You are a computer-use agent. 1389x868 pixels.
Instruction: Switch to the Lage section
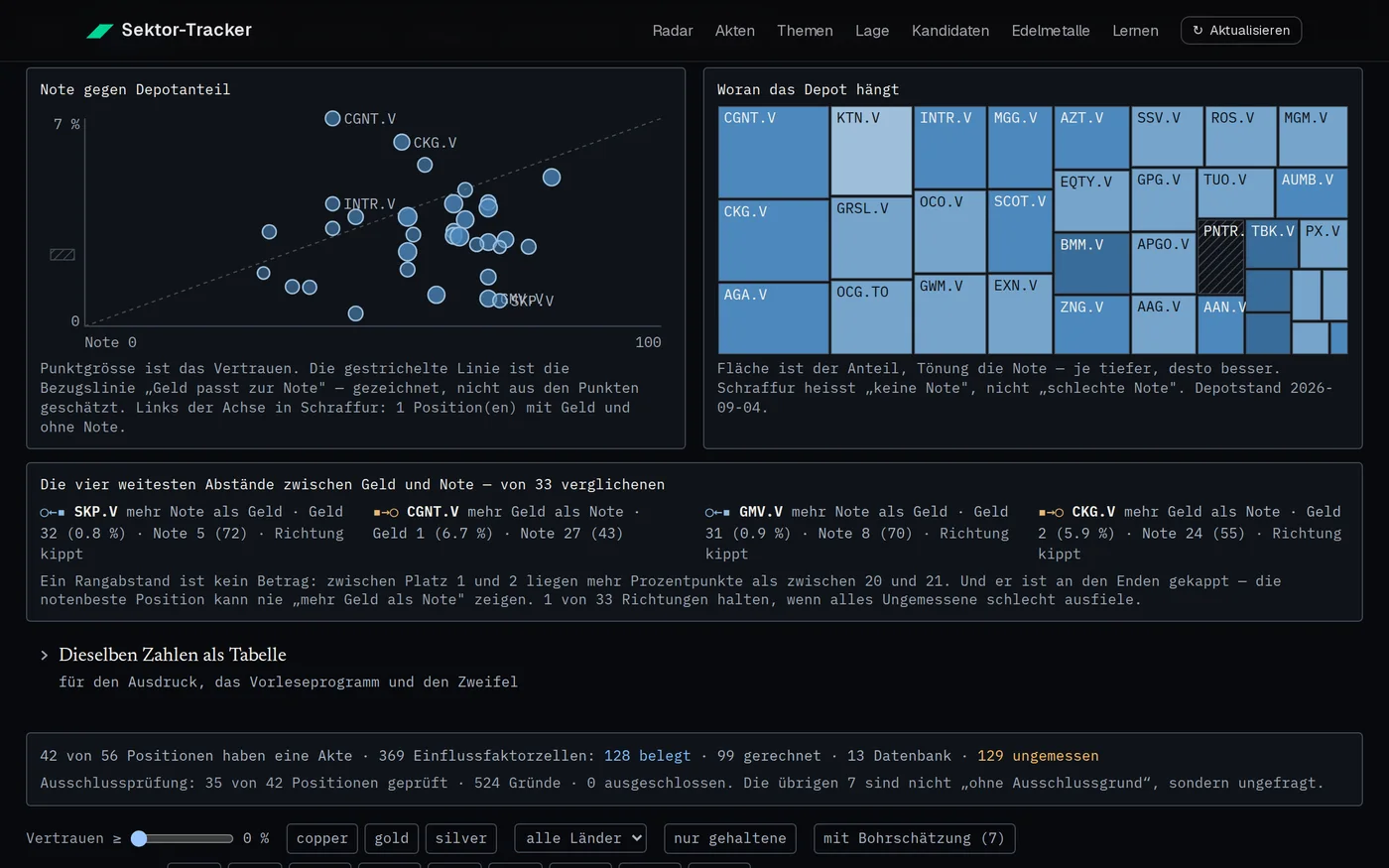click(x=872, y=31)
